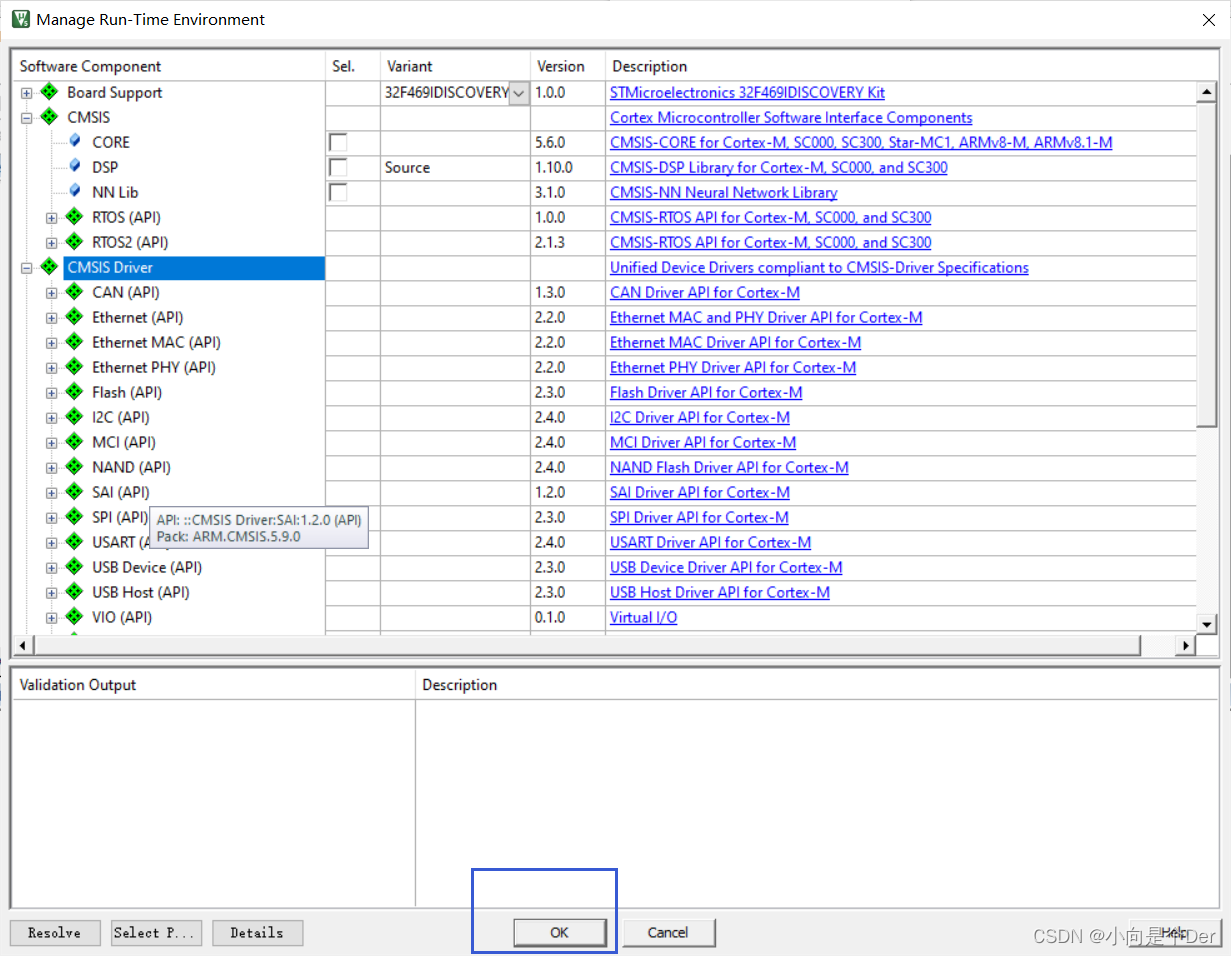Click the CMSIS Driver green diamond icon
This screenshot has width=1231, height=956.
[x=49, y=267]
